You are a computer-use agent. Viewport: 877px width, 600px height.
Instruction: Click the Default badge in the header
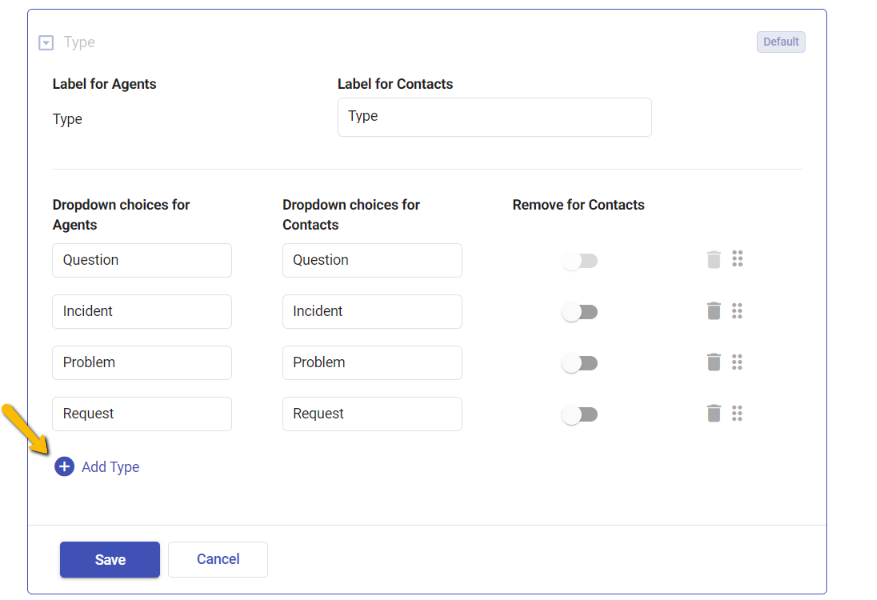(x=781, y=41)
